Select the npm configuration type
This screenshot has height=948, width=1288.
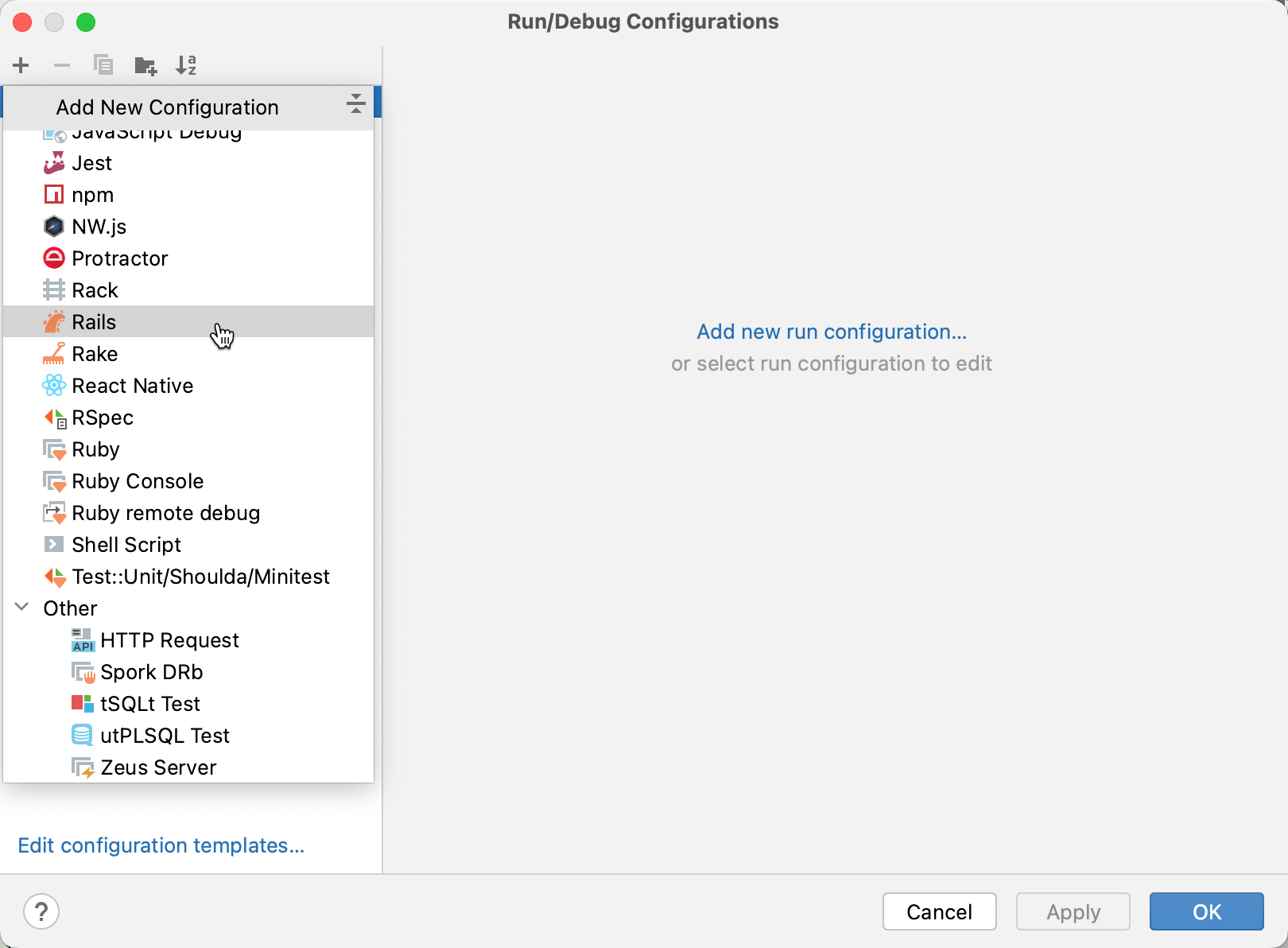92,194
